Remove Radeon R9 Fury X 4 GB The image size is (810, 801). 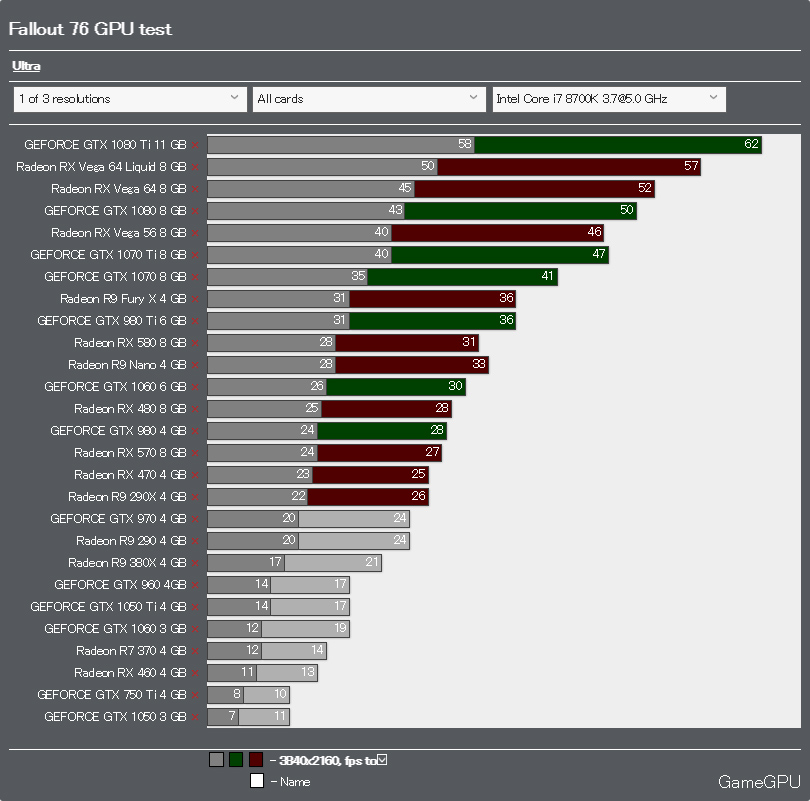195,299
